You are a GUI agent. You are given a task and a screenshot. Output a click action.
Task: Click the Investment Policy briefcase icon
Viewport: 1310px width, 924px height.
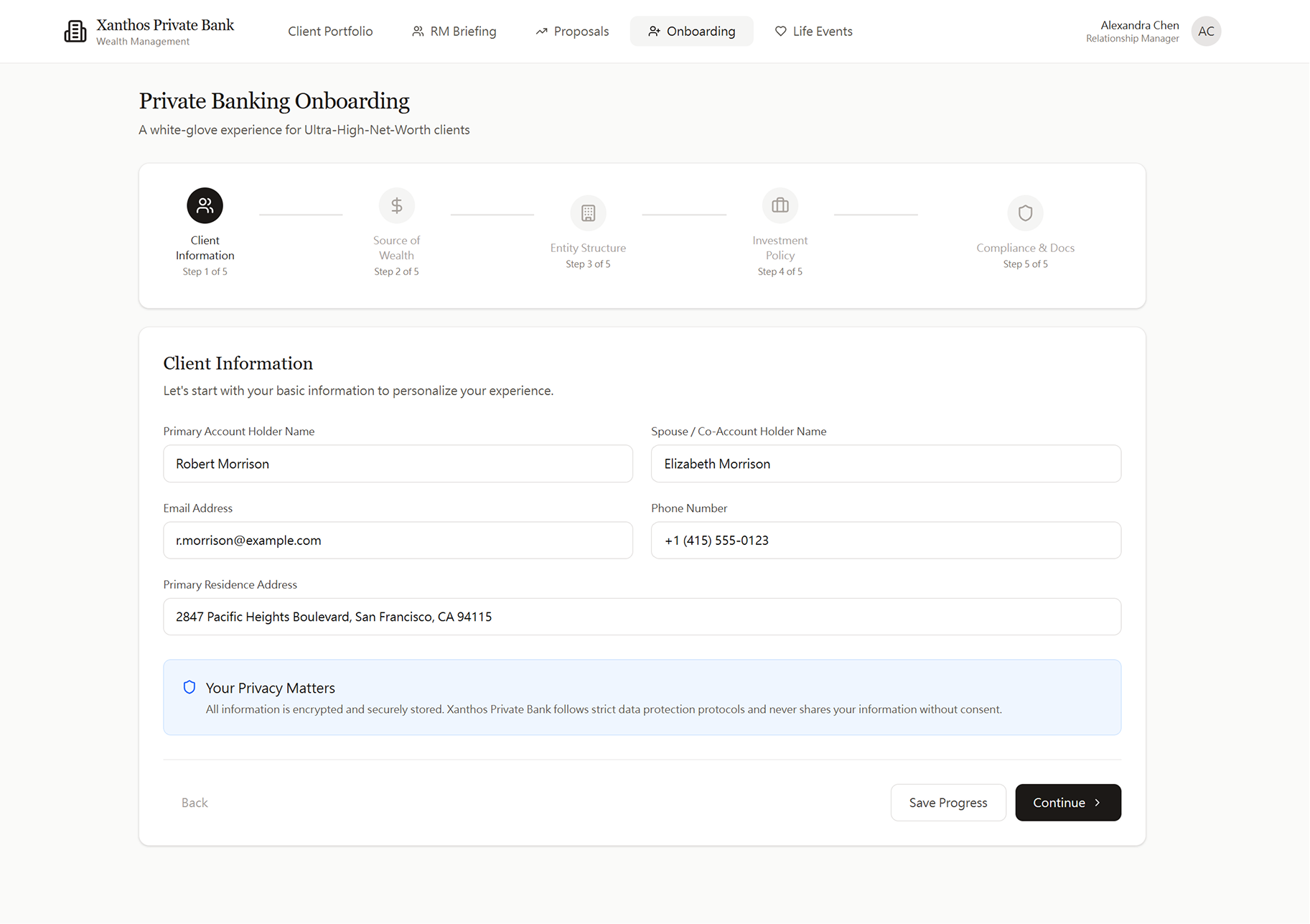(x=780, y=205)
